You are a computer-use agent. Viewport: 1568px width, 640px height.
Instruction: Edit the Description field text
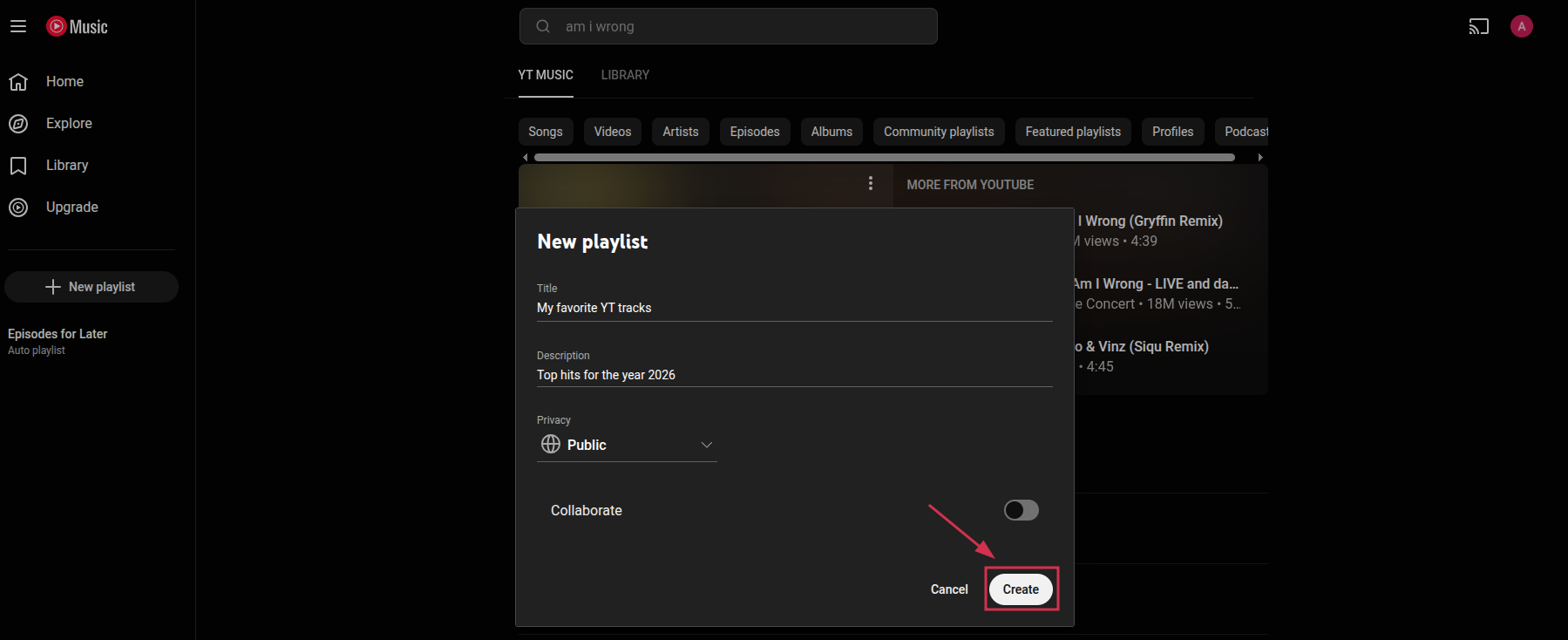[x=795, y=375]
